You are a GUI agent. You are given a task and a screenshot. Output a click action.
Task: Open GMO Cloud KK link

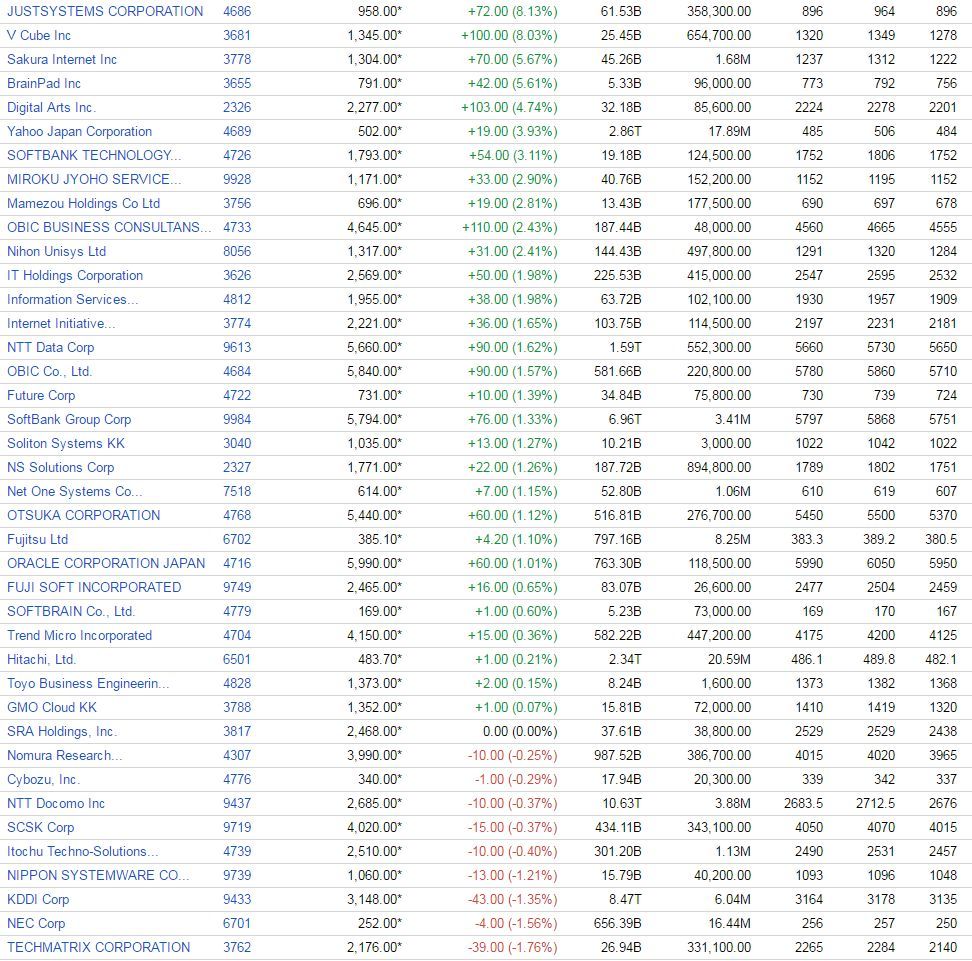(51, 708)
